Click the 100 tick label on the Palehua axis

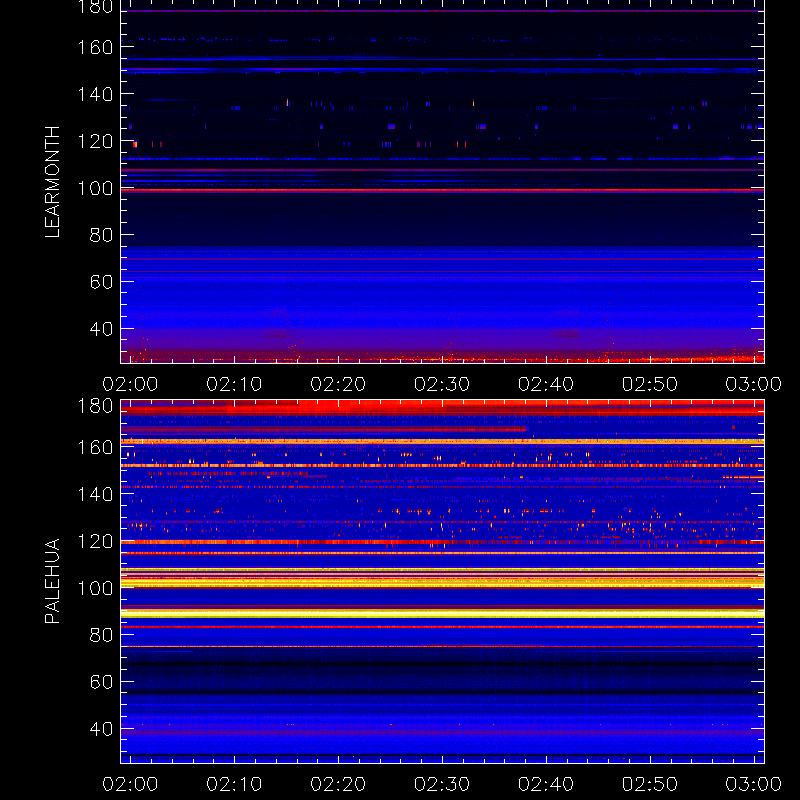click(95, 588)
